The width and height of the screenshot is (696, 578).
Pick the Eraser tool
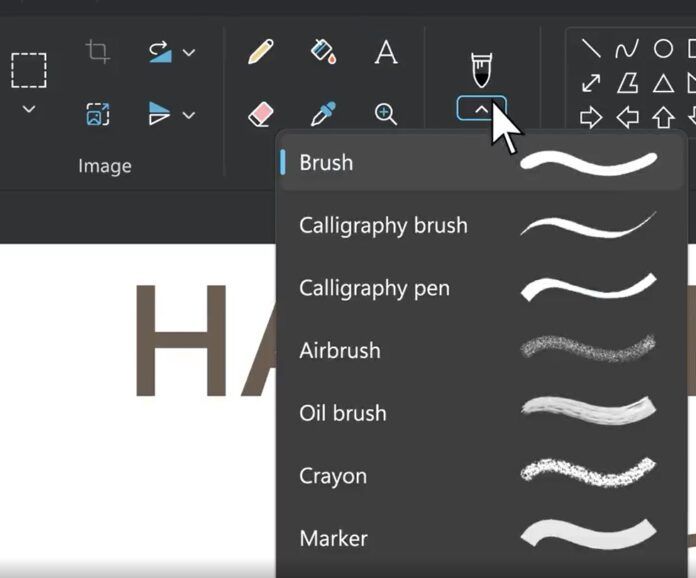point(261,115)
